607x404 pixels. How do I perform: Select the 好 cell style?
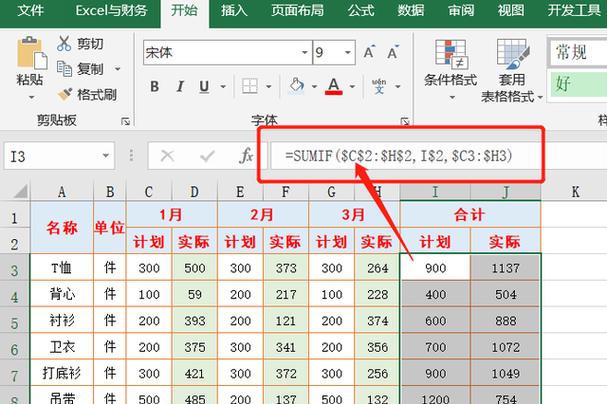578,84
